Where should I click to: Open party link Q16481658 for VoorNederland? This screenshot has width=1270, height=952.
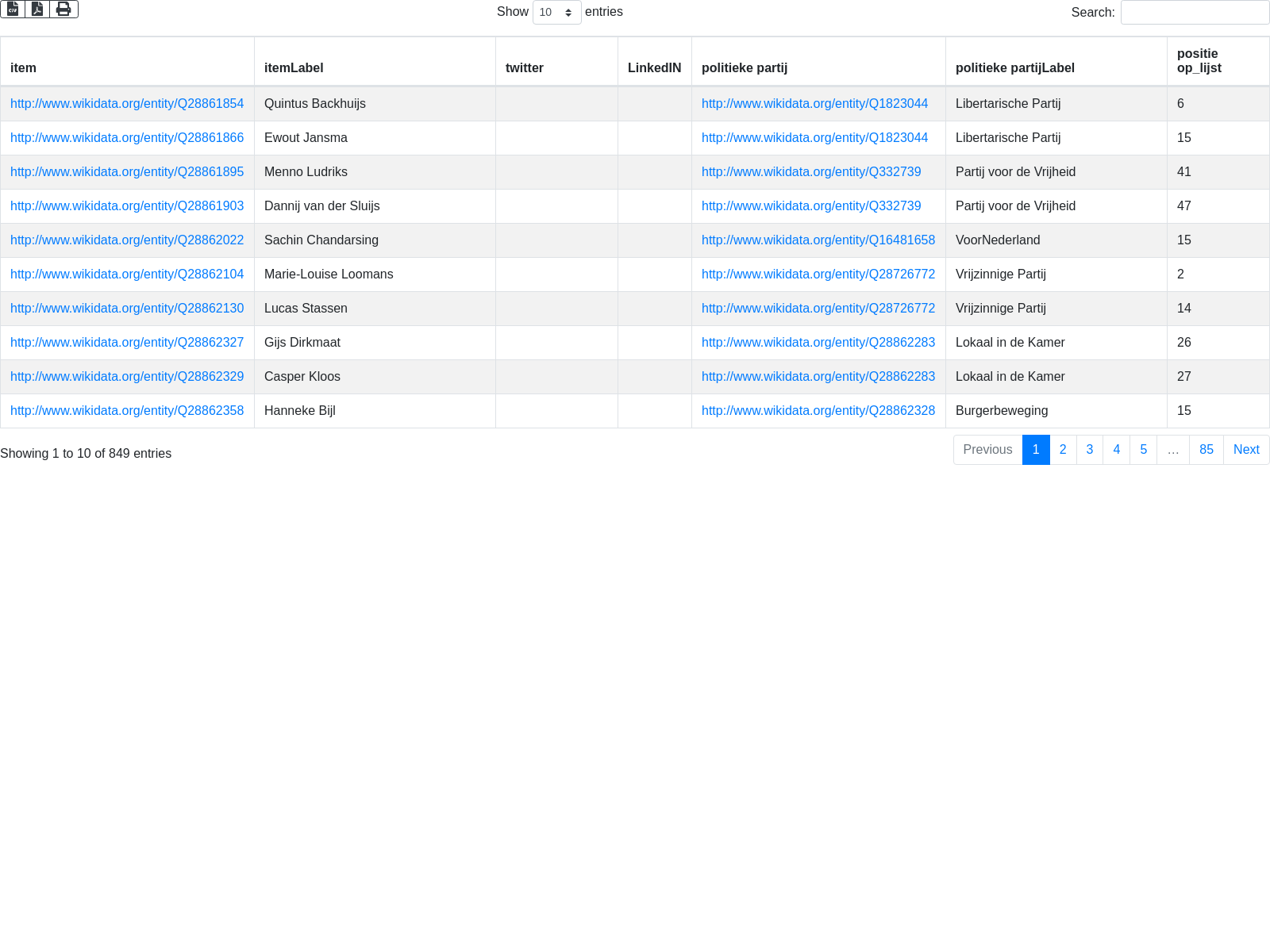[818, 240]
